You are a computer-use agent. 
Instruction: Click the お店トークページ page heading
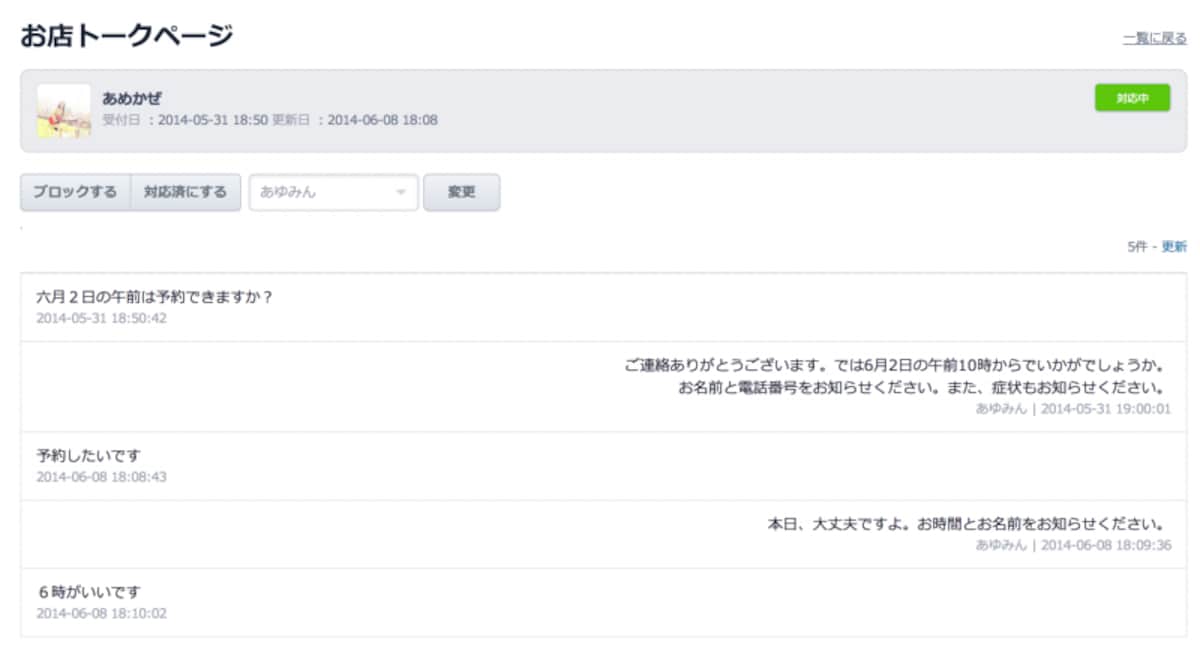127,36
